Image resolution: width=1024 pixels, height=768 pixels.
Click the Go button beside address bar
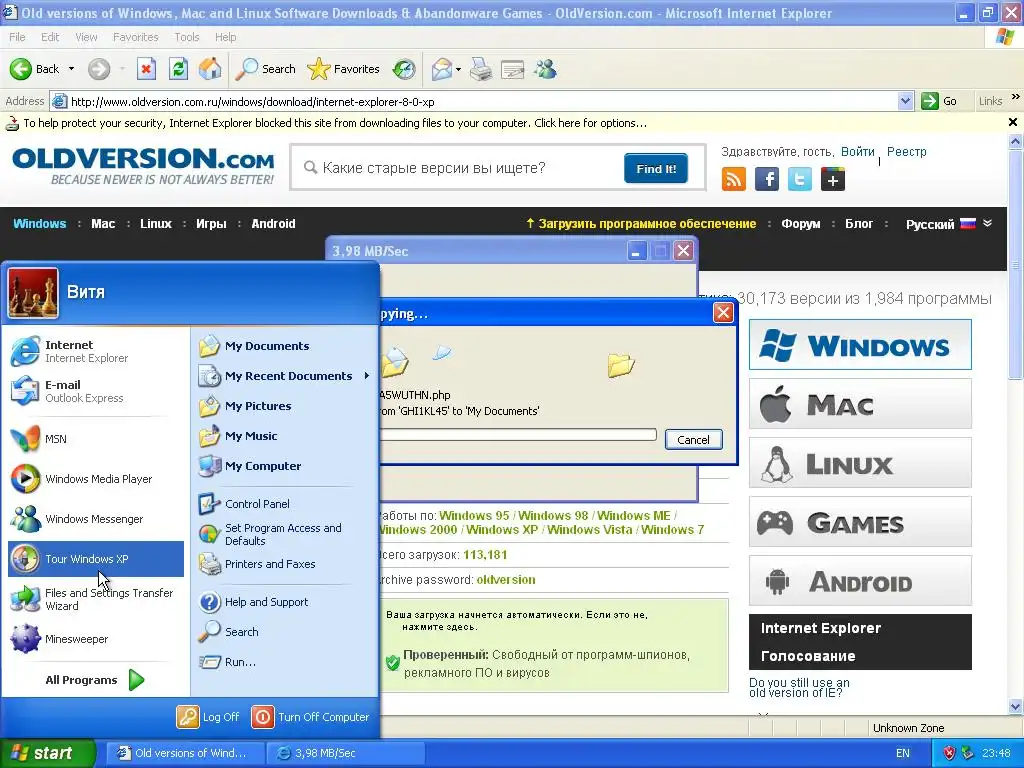coord(940,101)
